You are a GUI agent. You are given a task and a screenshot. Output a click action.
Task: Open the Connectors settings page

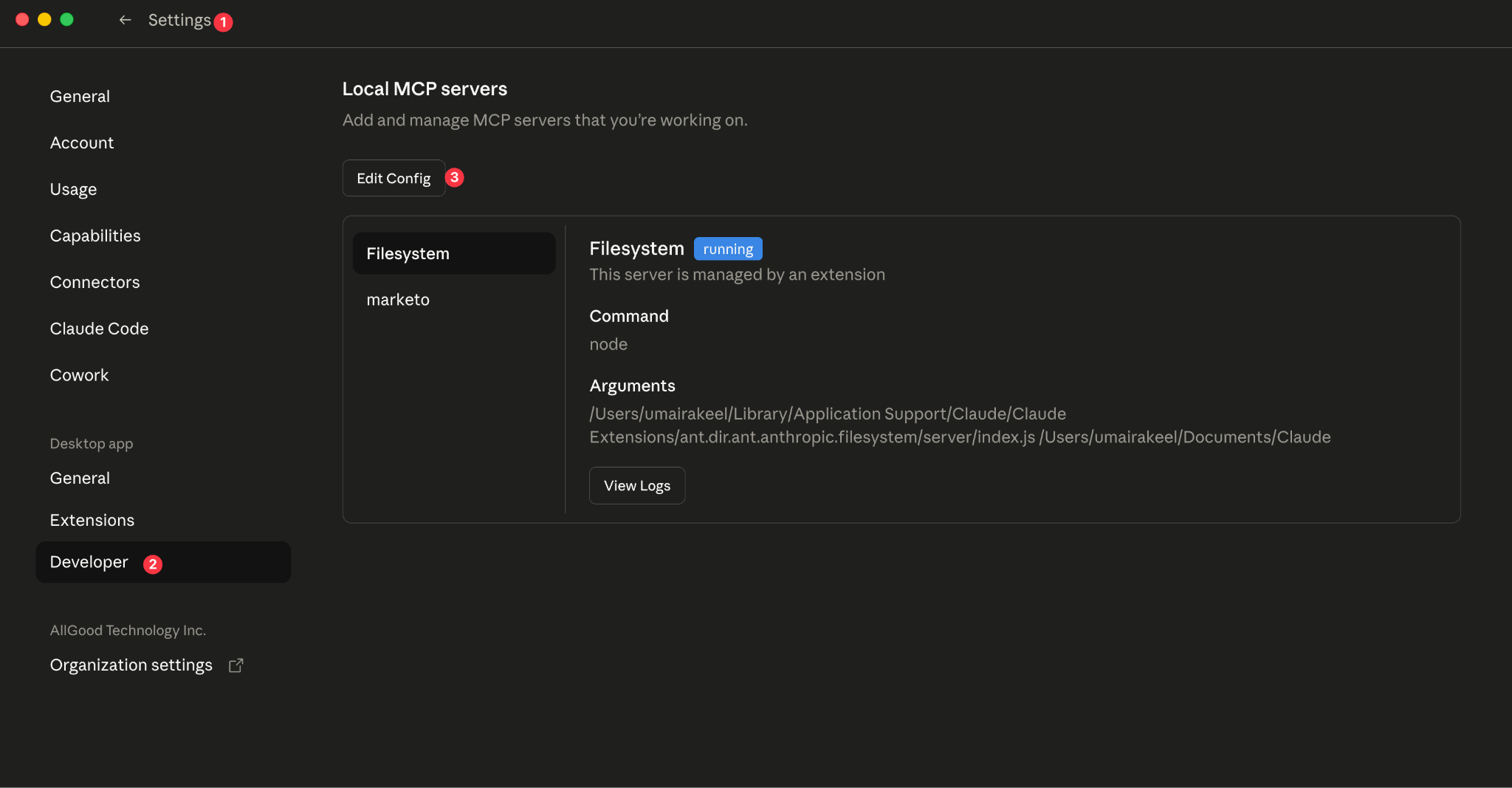coord(94,281)
